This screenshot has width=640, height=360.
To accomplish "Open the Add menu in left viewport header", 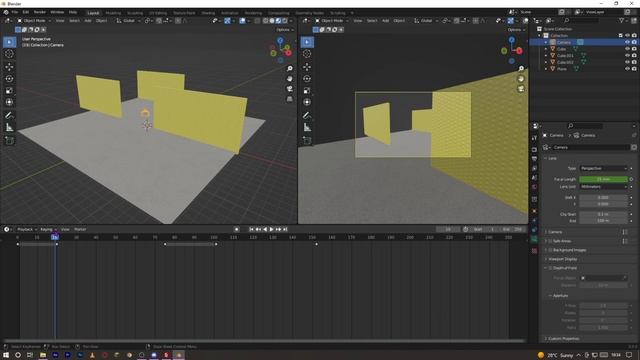I will click(x=88, y=20).
